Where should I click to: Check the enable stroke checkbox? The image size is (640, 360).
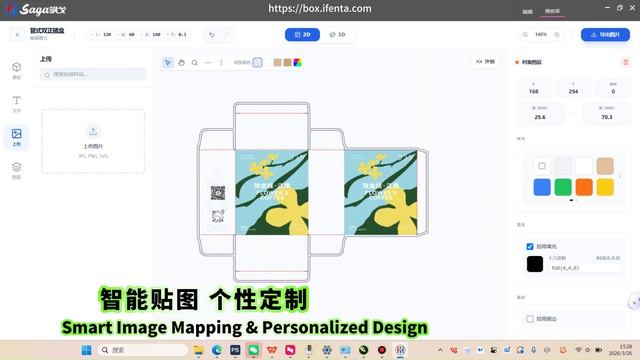pos(530,319)
